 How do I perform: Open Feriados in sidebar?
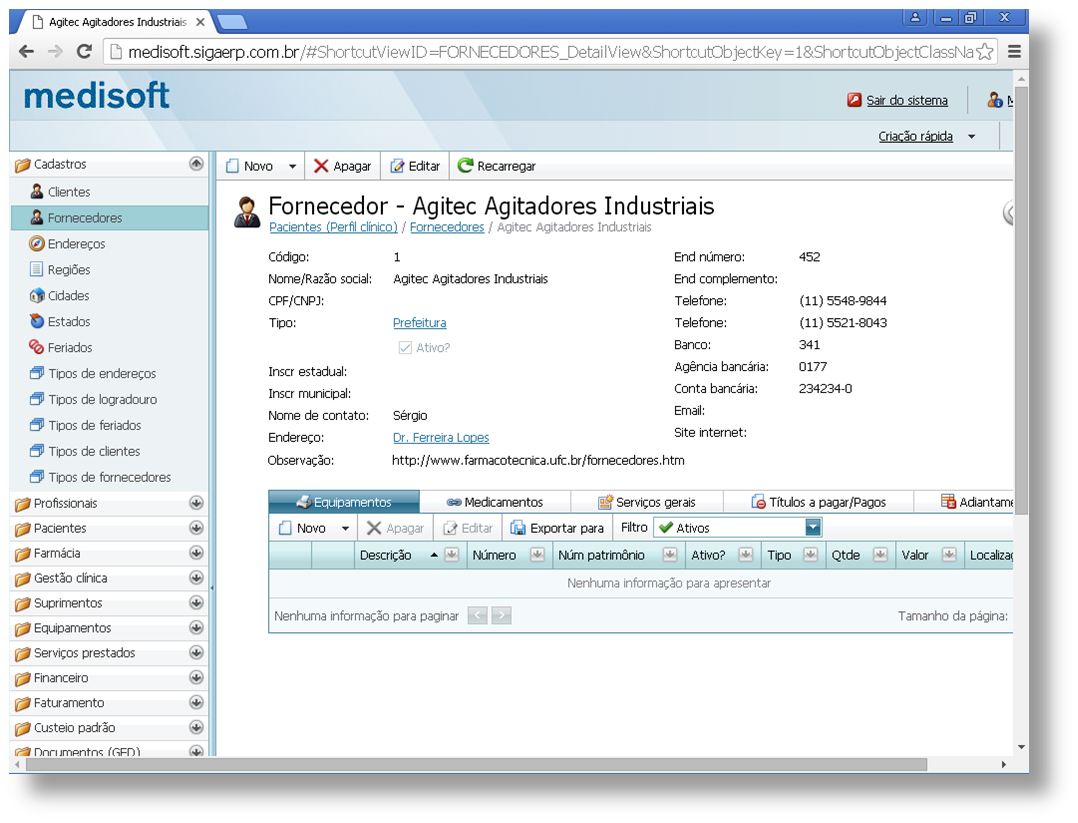61,347
